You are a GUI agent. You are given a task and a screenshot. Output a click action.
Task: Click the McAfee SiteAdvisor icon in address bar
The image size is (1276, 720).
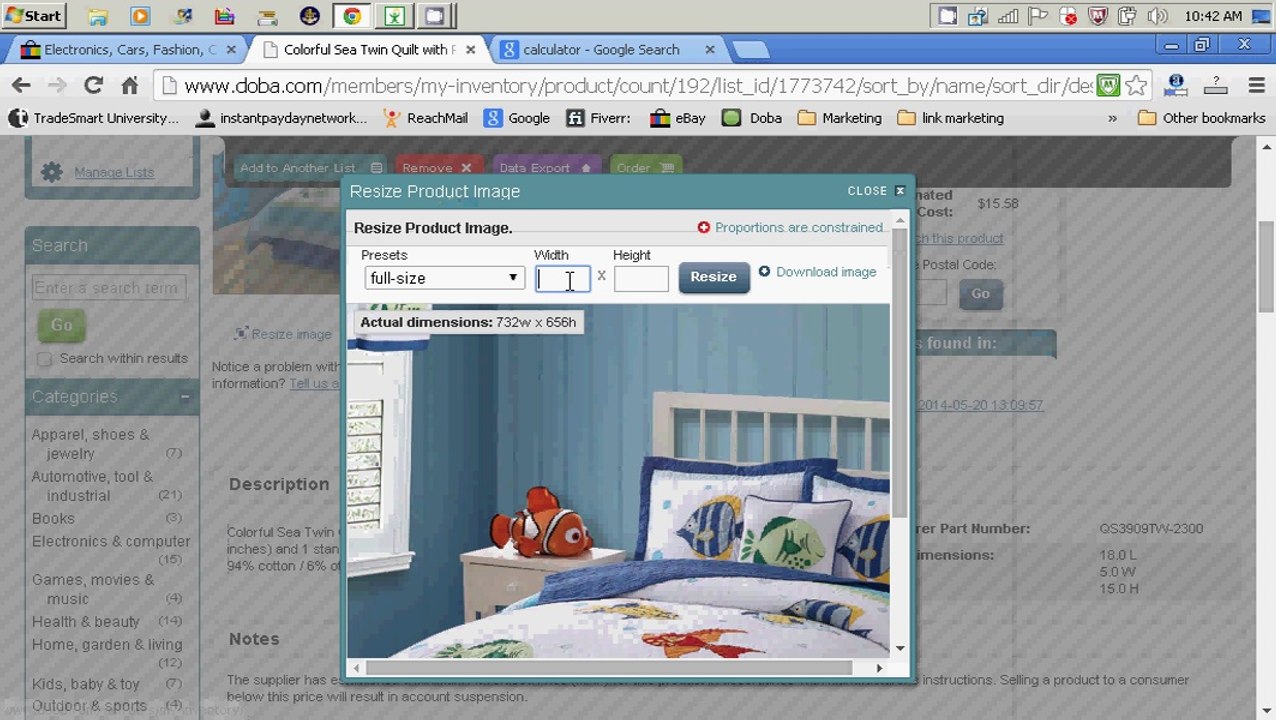[1108, 86]
